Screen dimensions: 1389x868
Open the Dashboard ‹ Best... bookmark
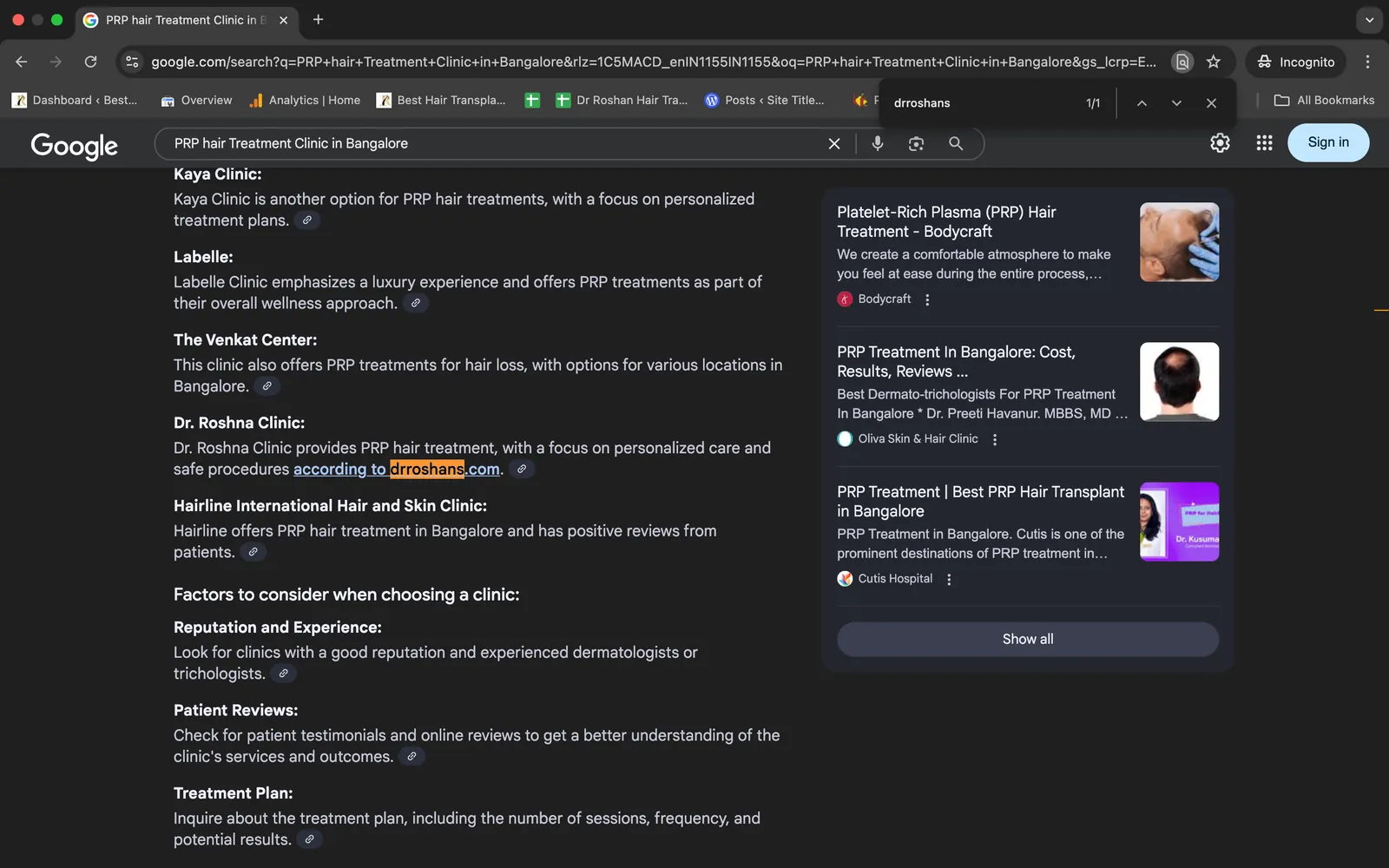(75, 100)
